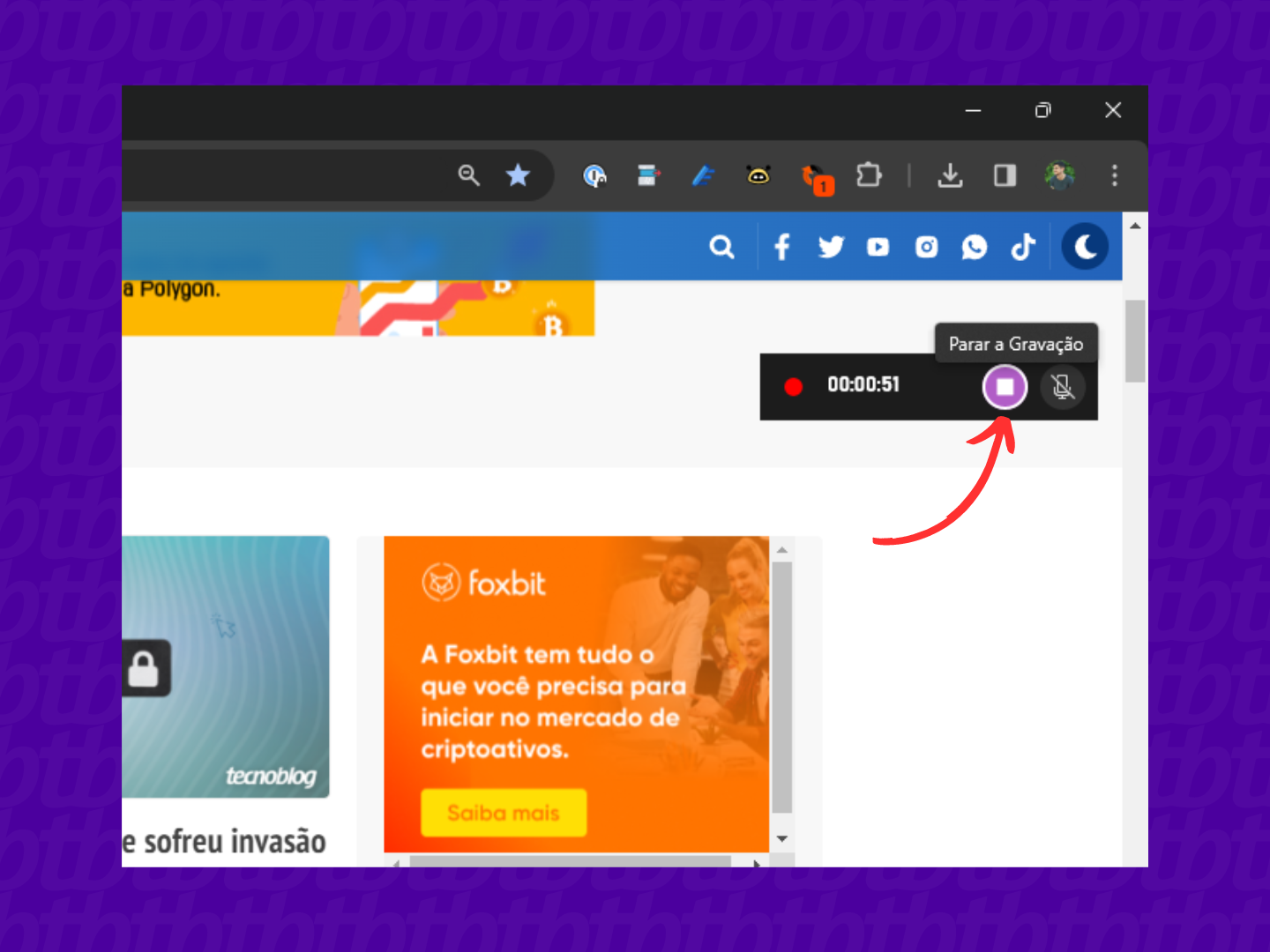Image resolution: width=1270 pixels, height=952 pixels.
Task: Open the 'sofreu invasão' headline link
Action: (225, 841)
